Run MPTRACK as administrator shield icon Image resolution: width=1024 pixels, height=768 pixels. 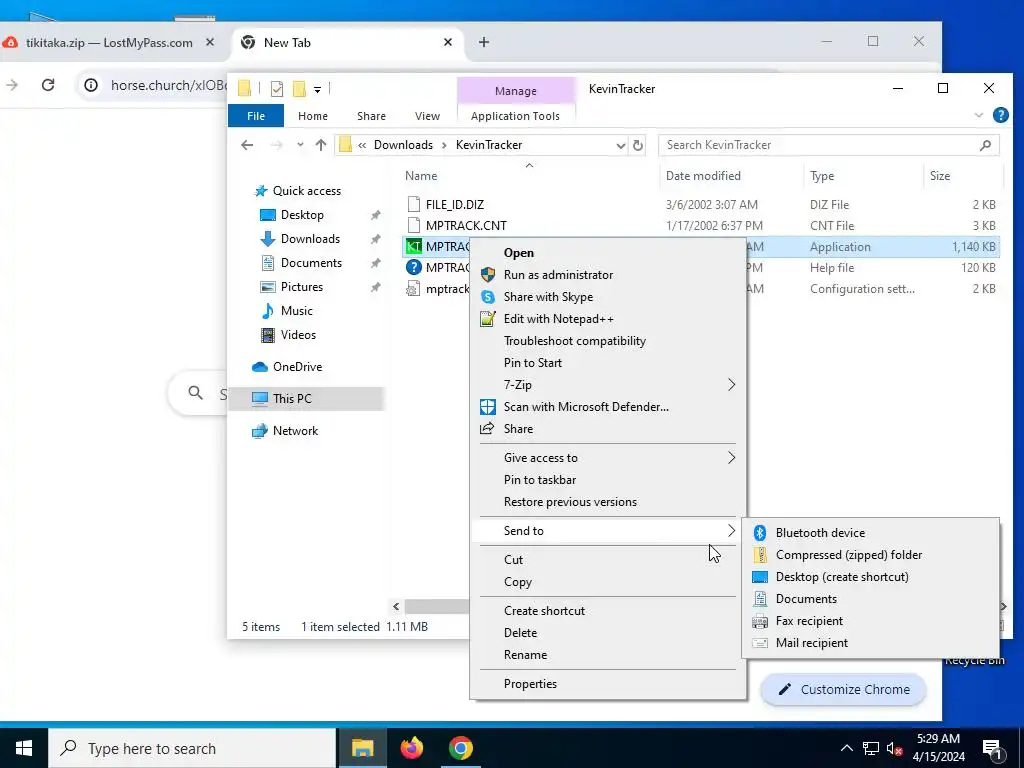click(488, 275)
